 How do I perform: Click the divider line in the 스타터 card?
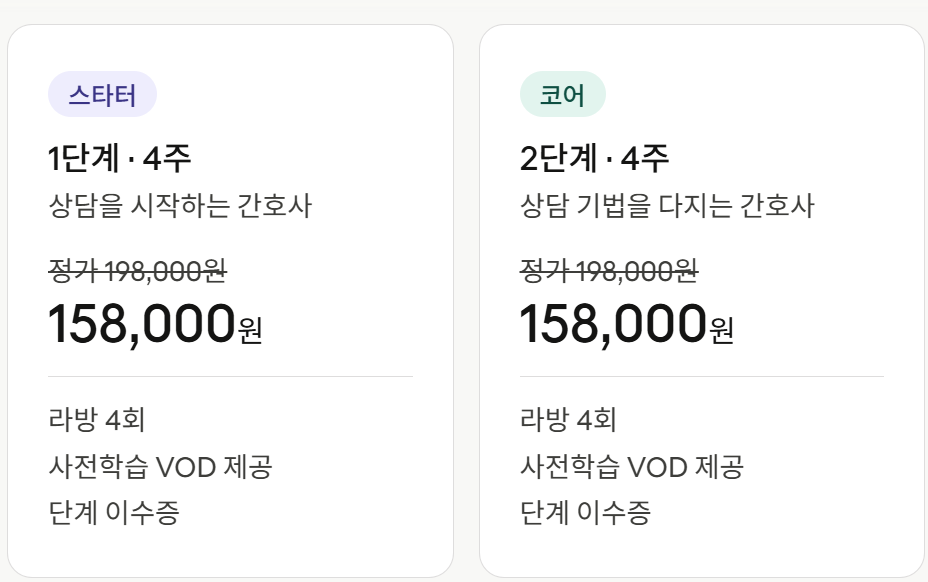pos(230,377)
